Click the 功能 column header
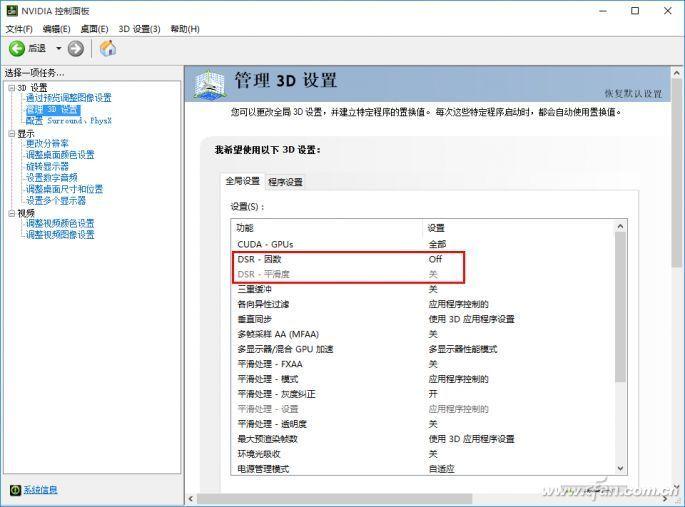 pos(327,228)
